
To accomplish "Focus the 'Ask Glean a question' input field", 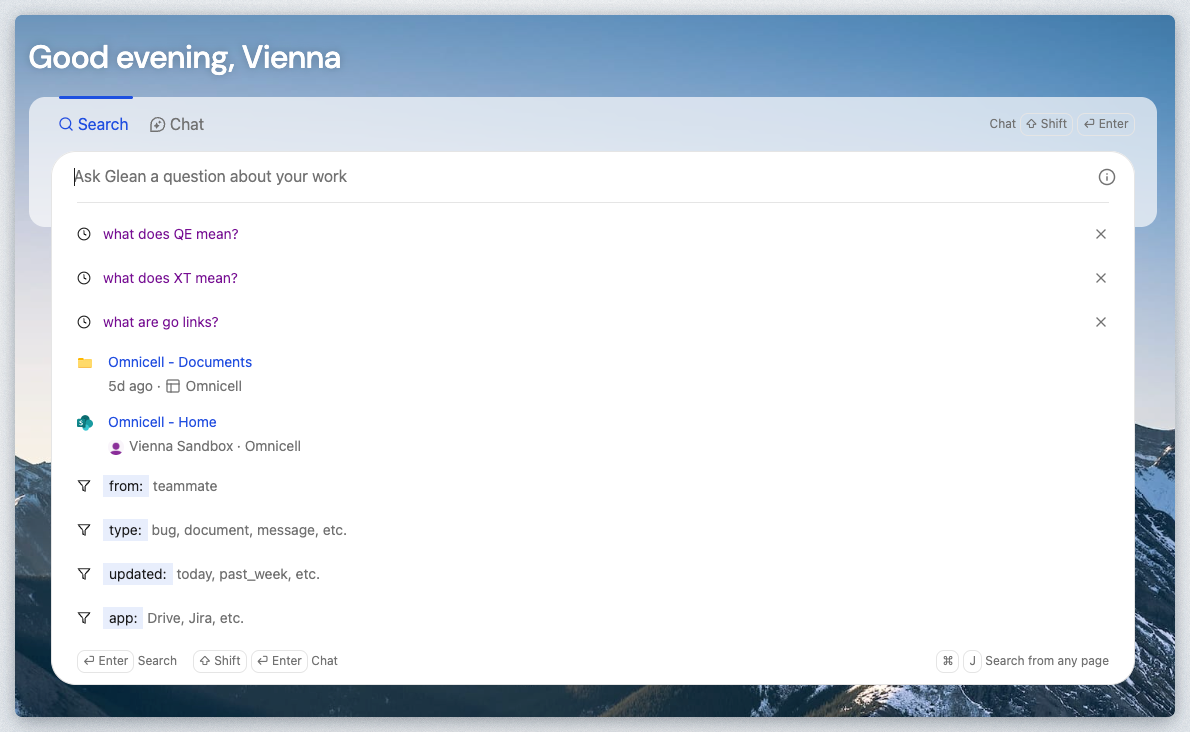I will pyautogui.click(x=580, y=177).
